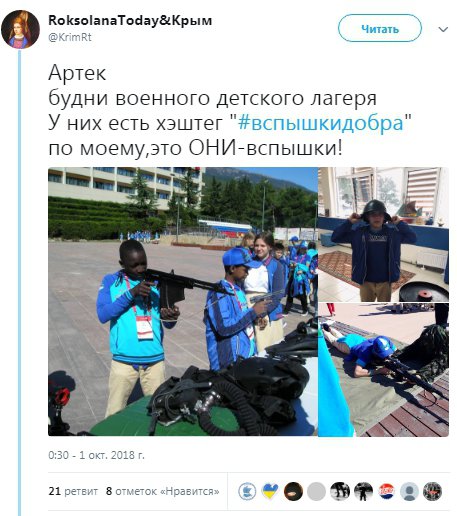Screen dimensions: 457x516
Task: View the 21 ретвит list
Action: [x=73, y=491]
